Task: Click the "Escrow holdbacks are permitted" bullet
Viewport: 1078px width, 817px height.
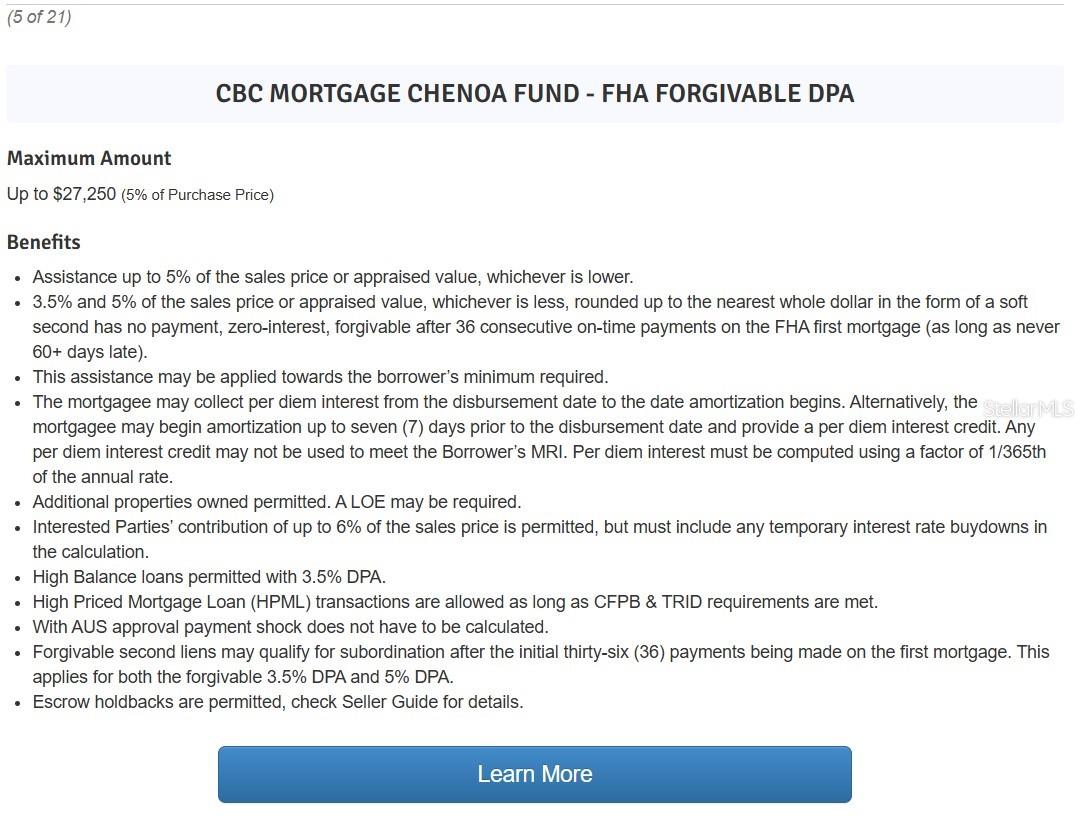Action: tap(277, 702)
